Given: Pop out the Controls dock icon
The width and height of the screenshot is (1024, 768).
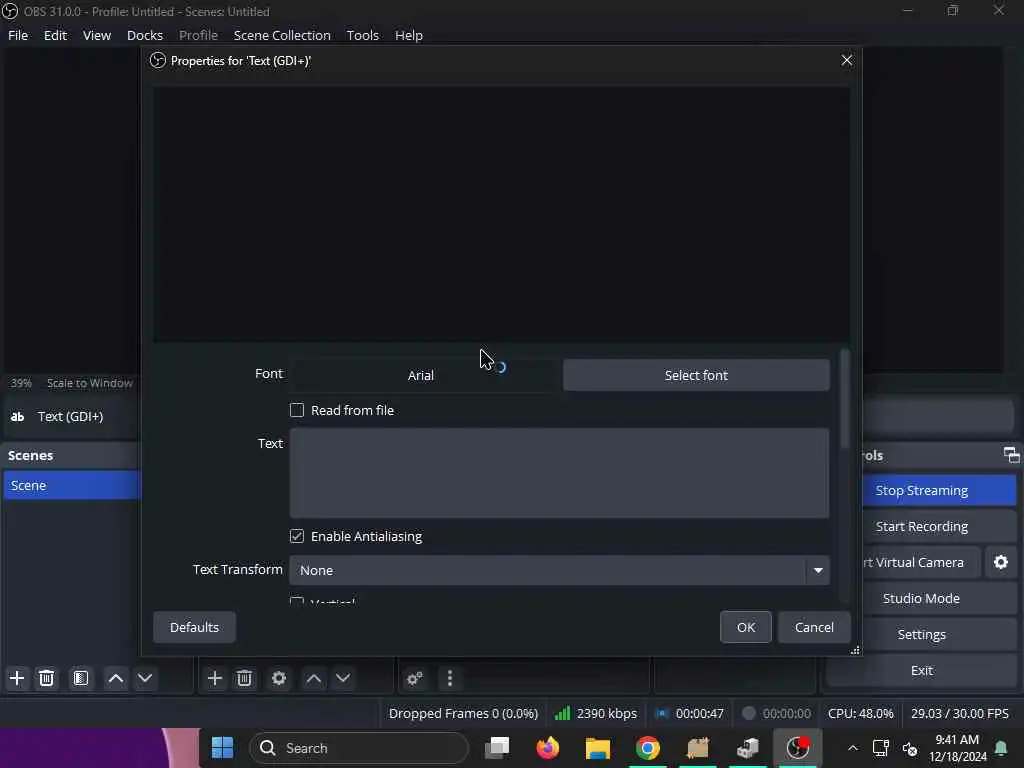Looking at the screenshot, I should tap(1011, 455).
